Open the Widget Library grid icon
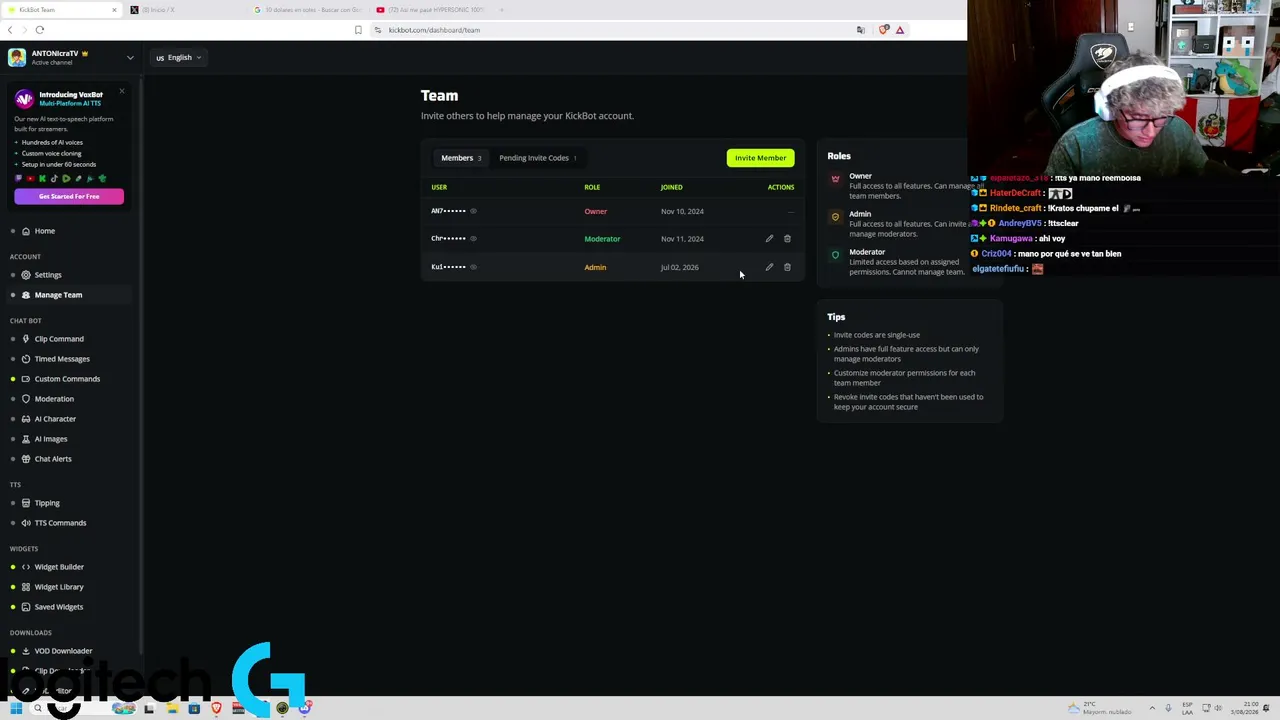This screenshot has width=1280, height=720. pyautogui.click(x=26, y=587)
